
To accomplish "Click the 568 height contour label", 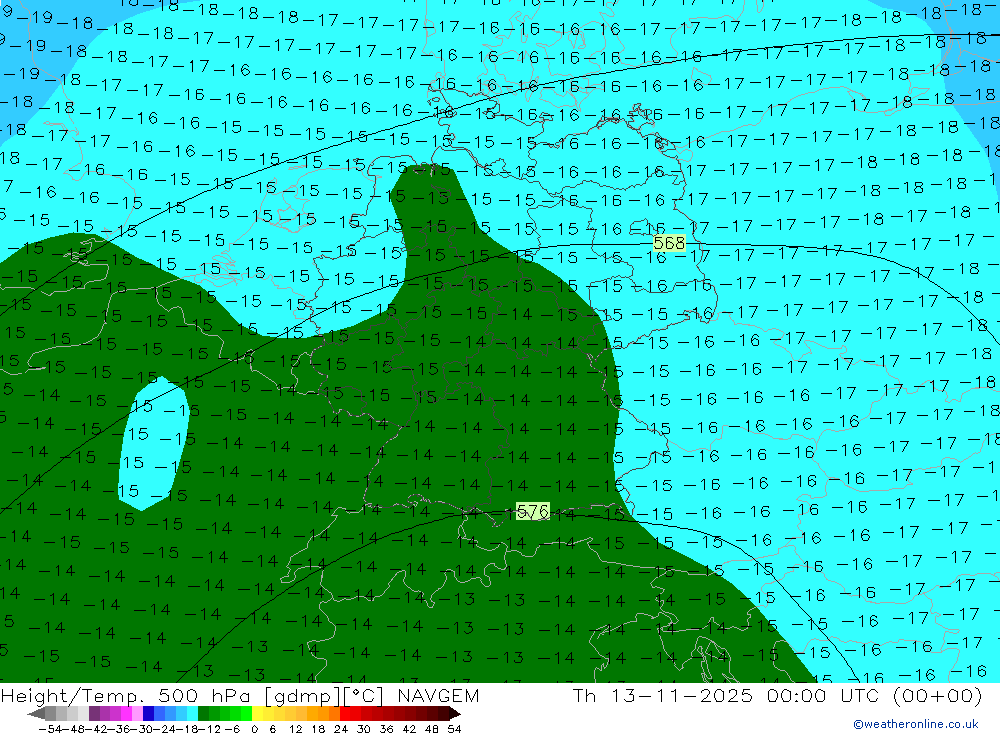I will (669, 243).
